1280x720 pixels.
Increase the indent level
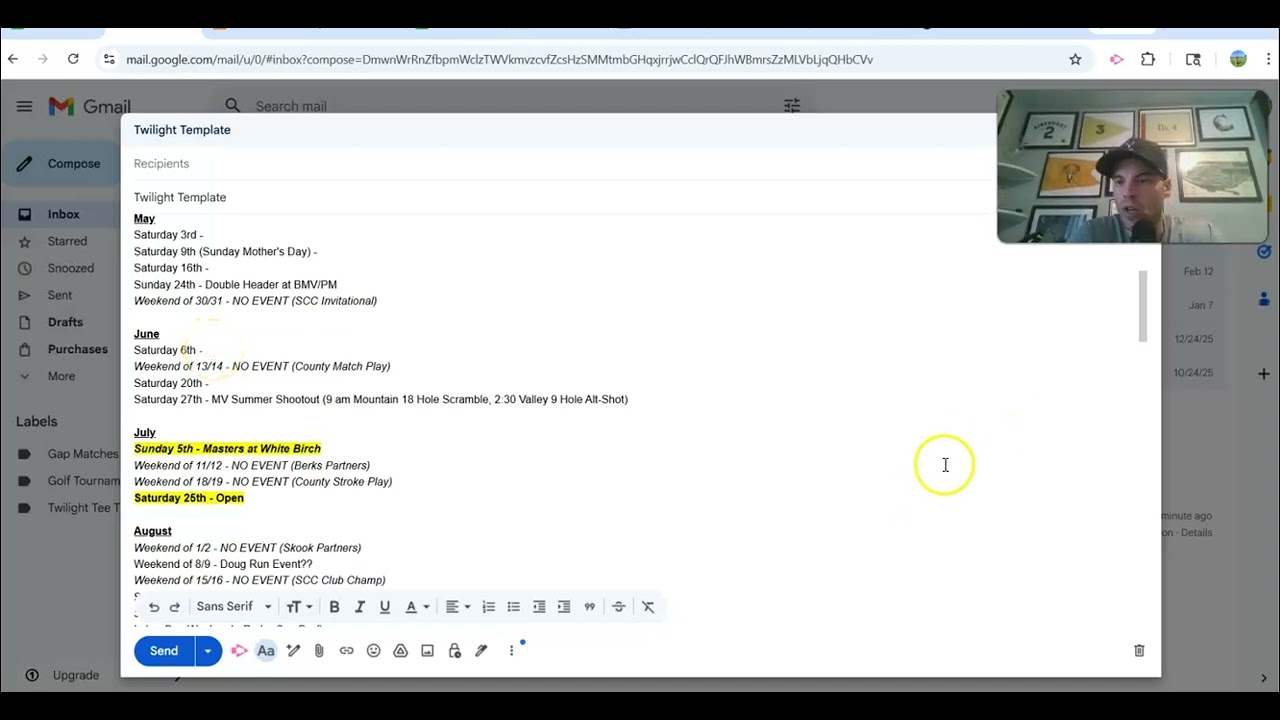click(x=564, y=607)
